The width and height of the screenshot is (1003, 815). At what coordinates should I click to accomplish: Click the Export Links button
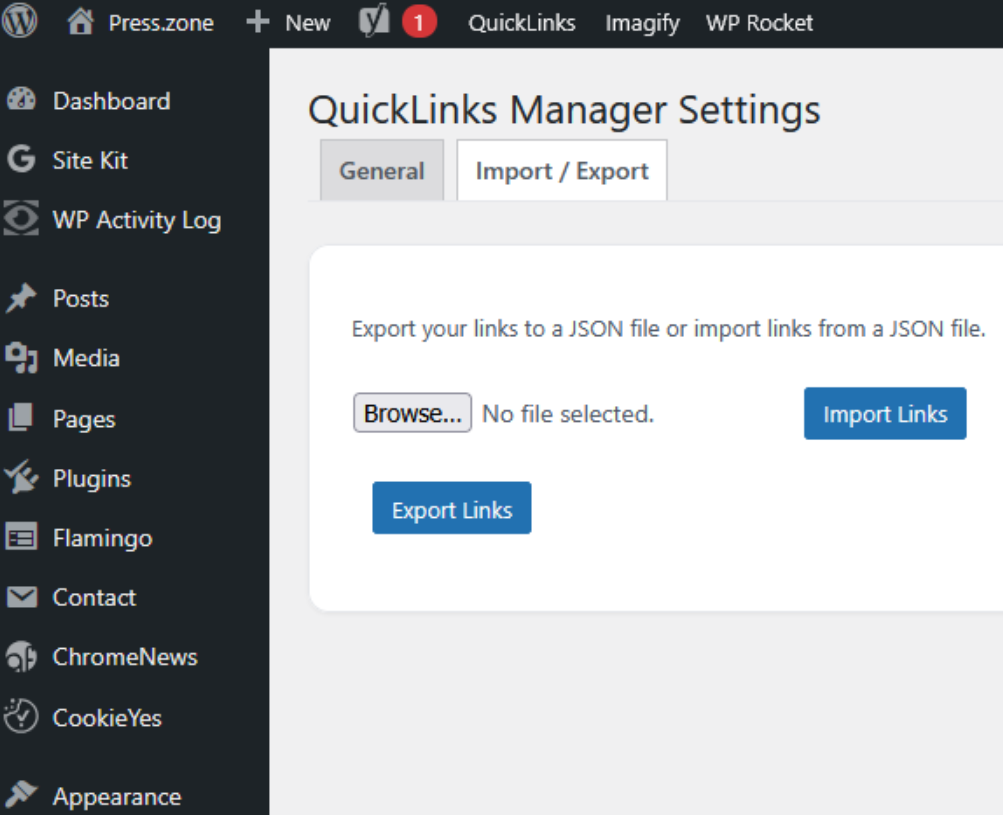click(451, 508)
